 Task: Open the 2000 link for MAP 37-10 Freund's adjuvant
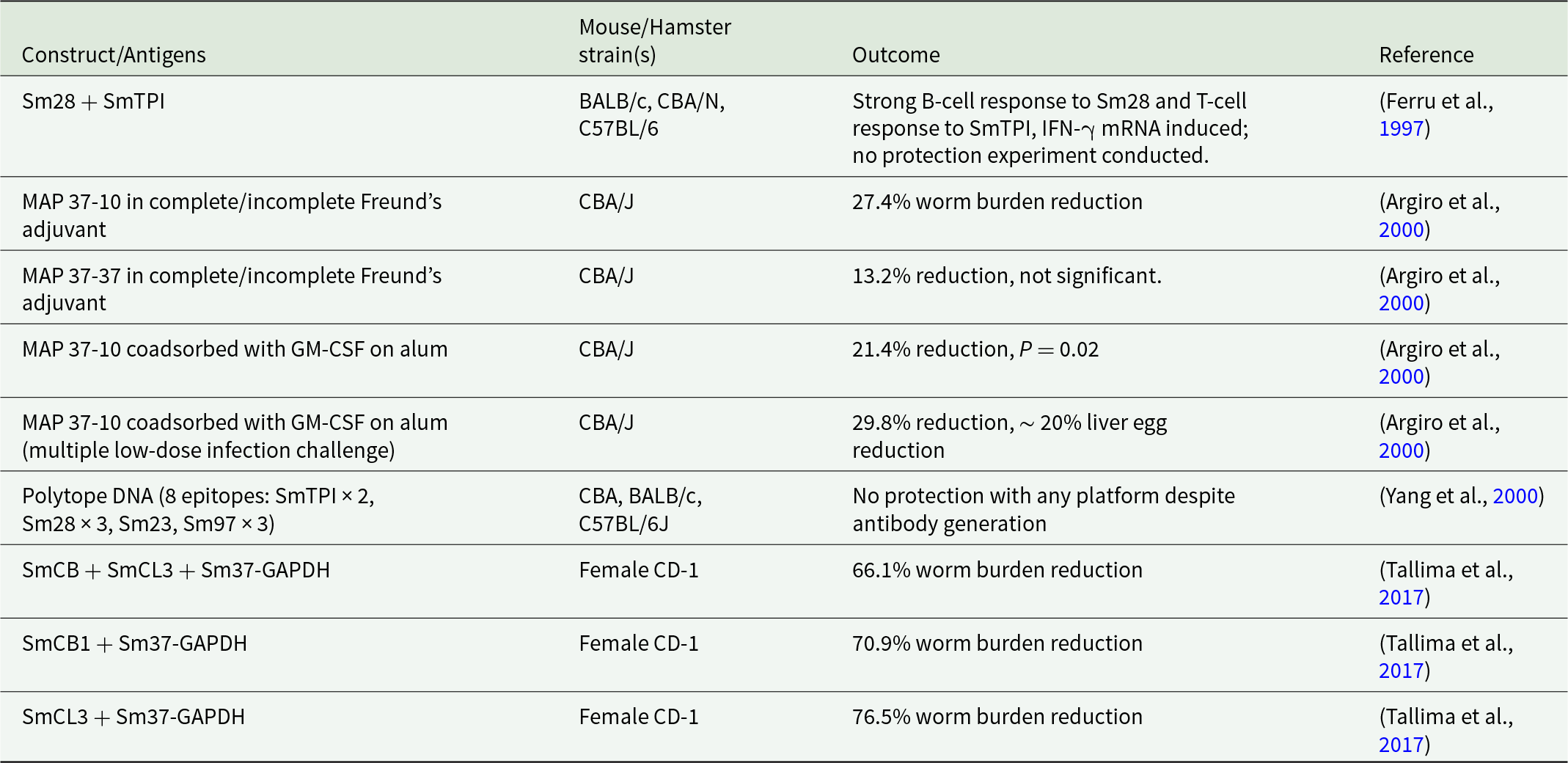(1401, 230)
